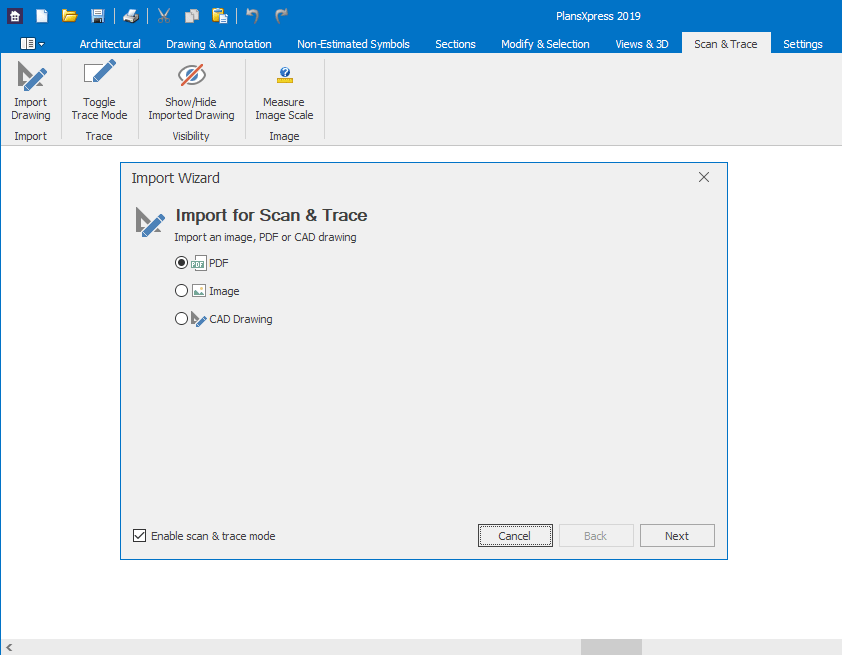The image size is (842, 655).
Task: Open the Views & 3D tab
Action: (x=641, y=44)
